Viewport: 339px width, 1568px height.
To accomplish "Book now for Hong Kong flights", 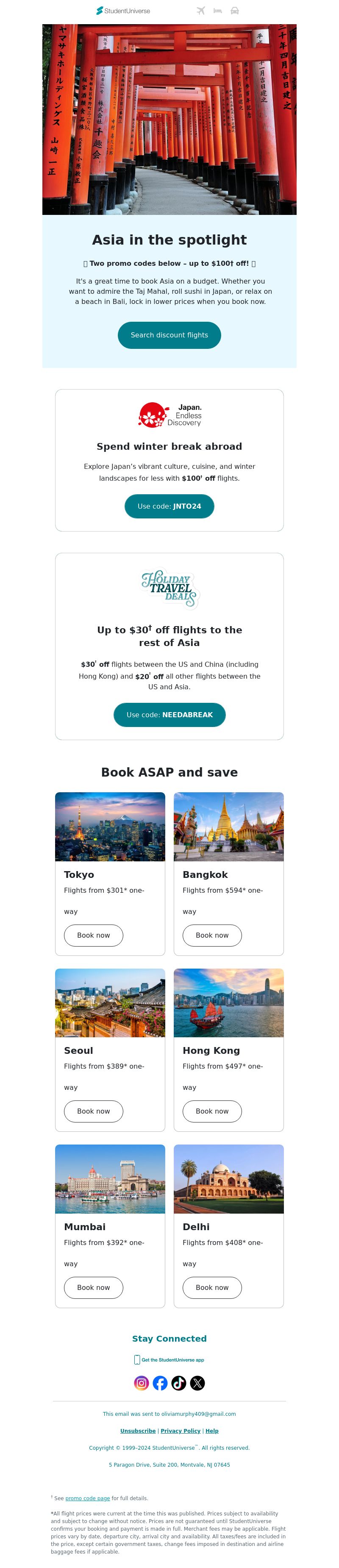I will pos(212,1110).
